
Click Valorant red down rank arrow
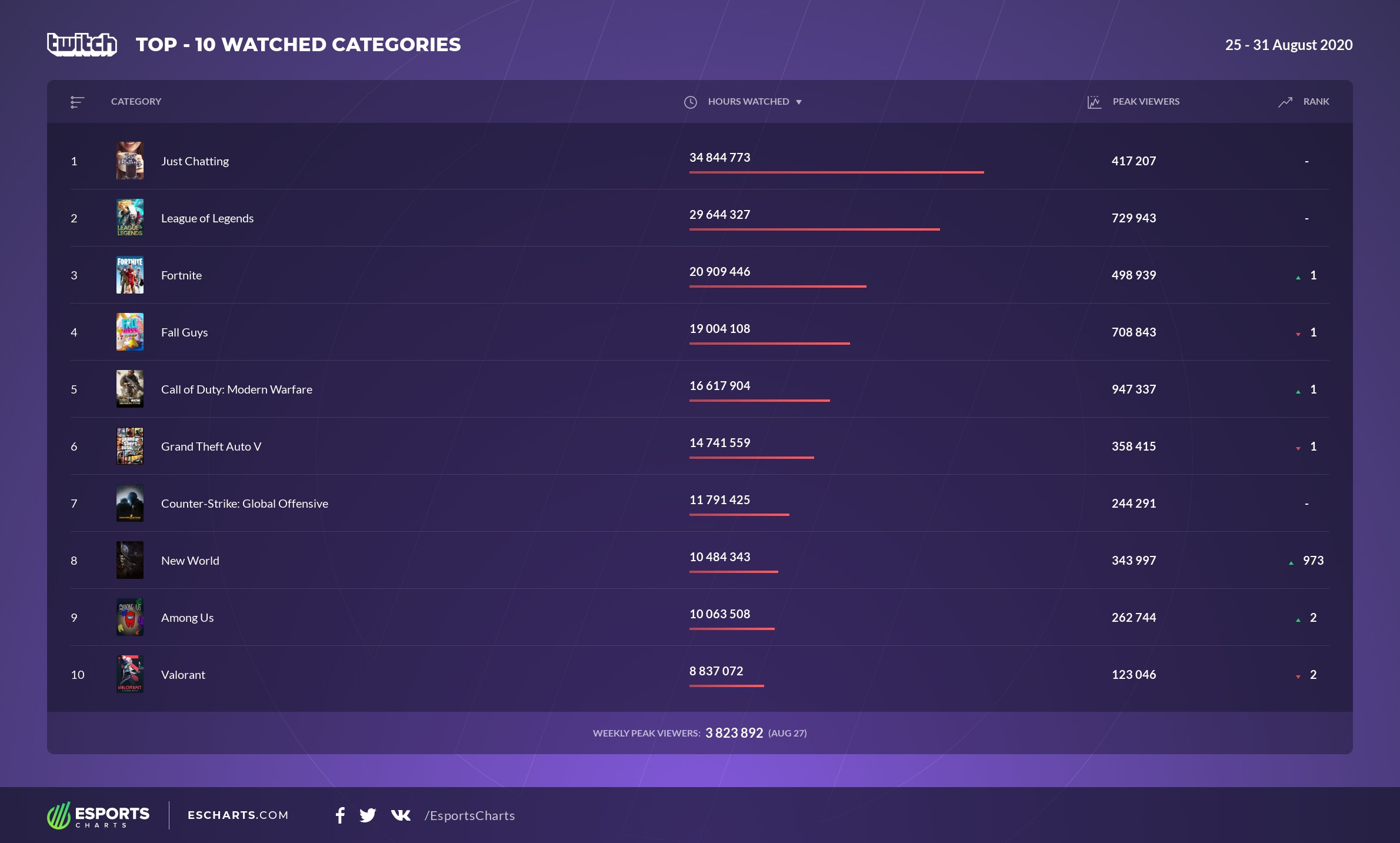(x=1298, y=677)
